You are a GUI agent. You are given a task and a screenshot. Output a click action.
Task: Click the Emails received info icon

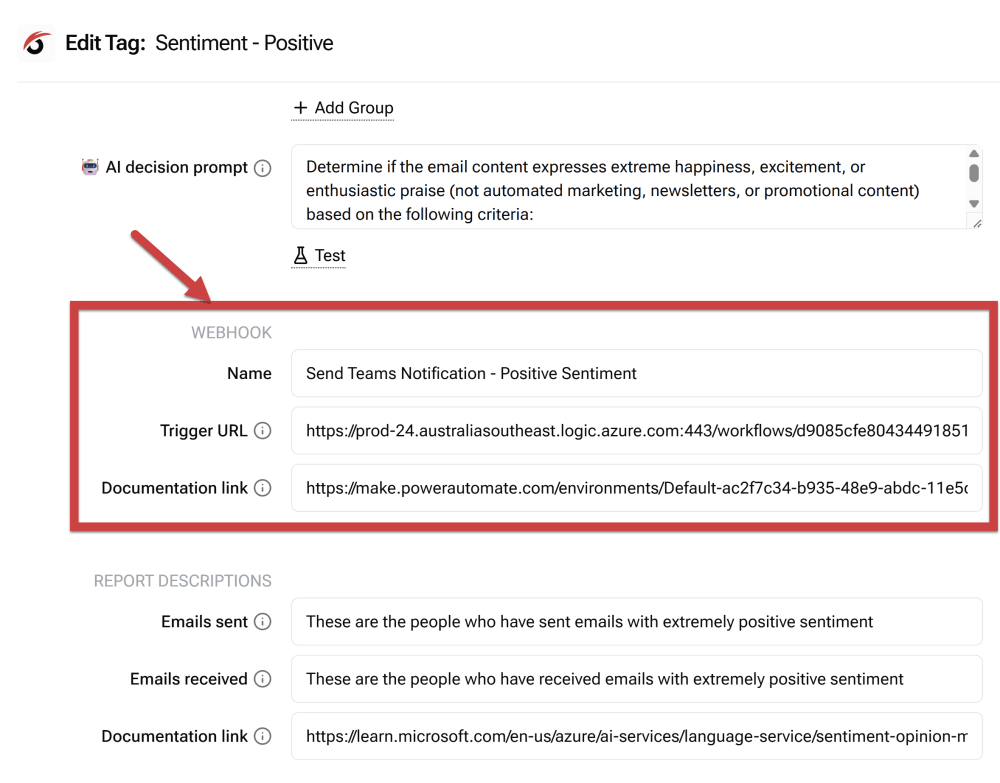(263, 679)
